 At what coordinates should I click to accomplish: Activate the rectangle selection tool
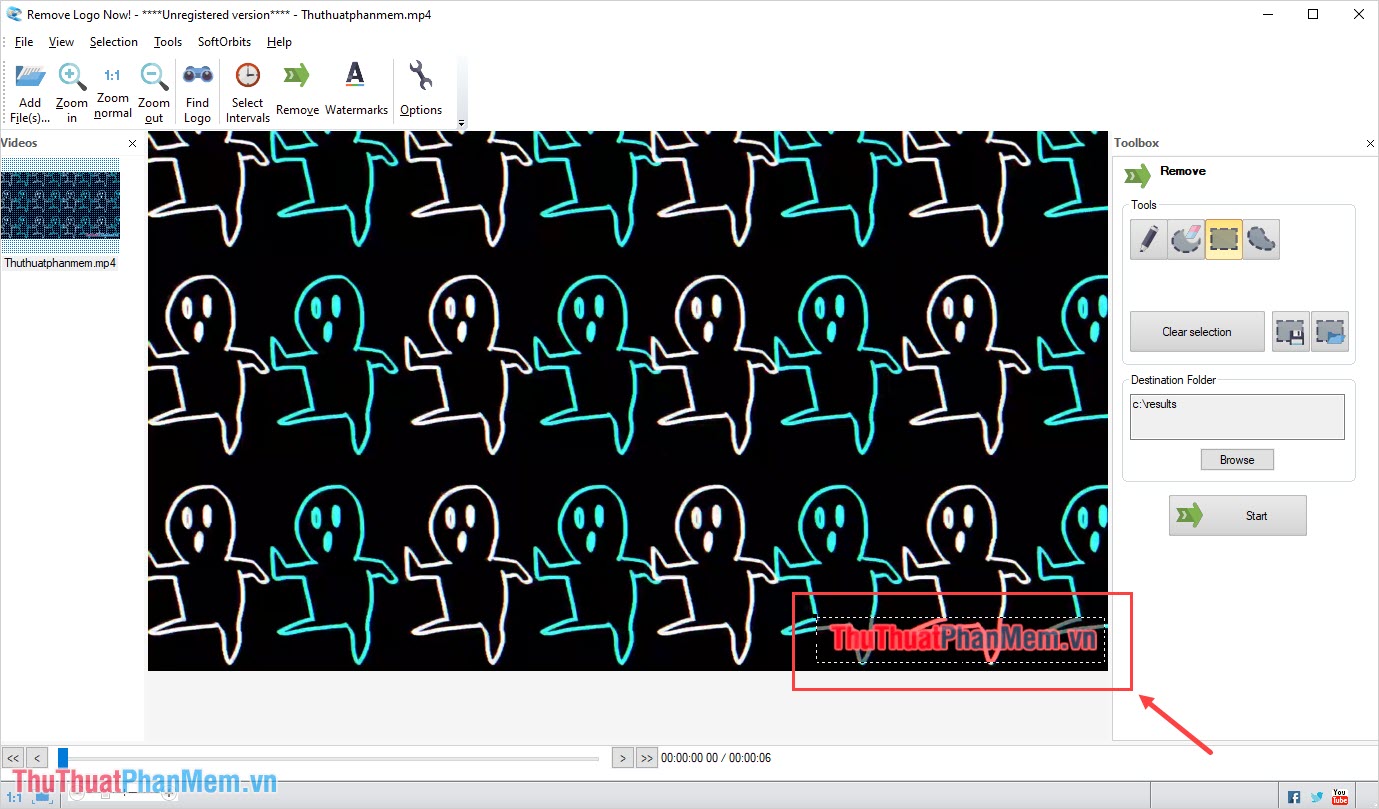1223,239
